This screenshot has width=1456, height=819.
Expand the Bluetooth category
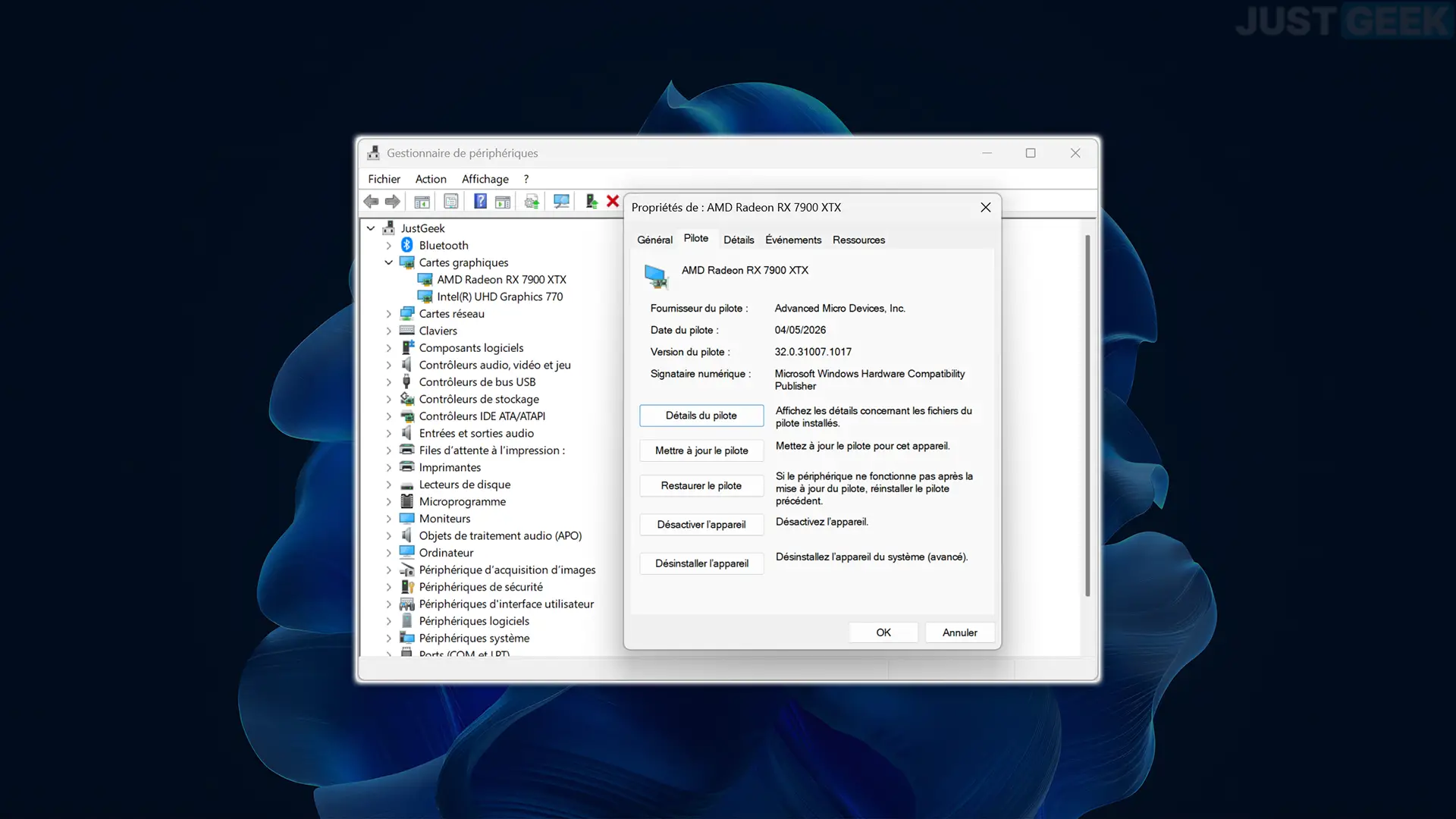(x=389, y=246)
